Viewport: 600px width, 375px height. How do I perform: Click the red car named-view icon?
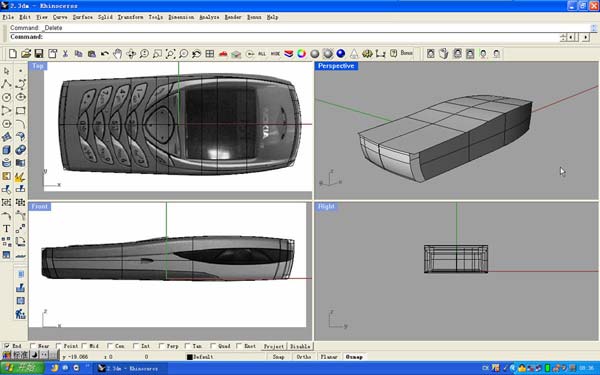223,54
